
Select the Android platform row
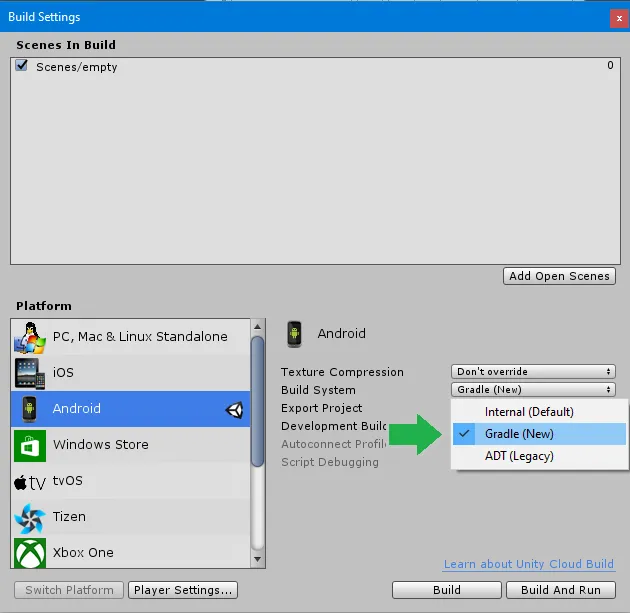[x=131, y=409]
